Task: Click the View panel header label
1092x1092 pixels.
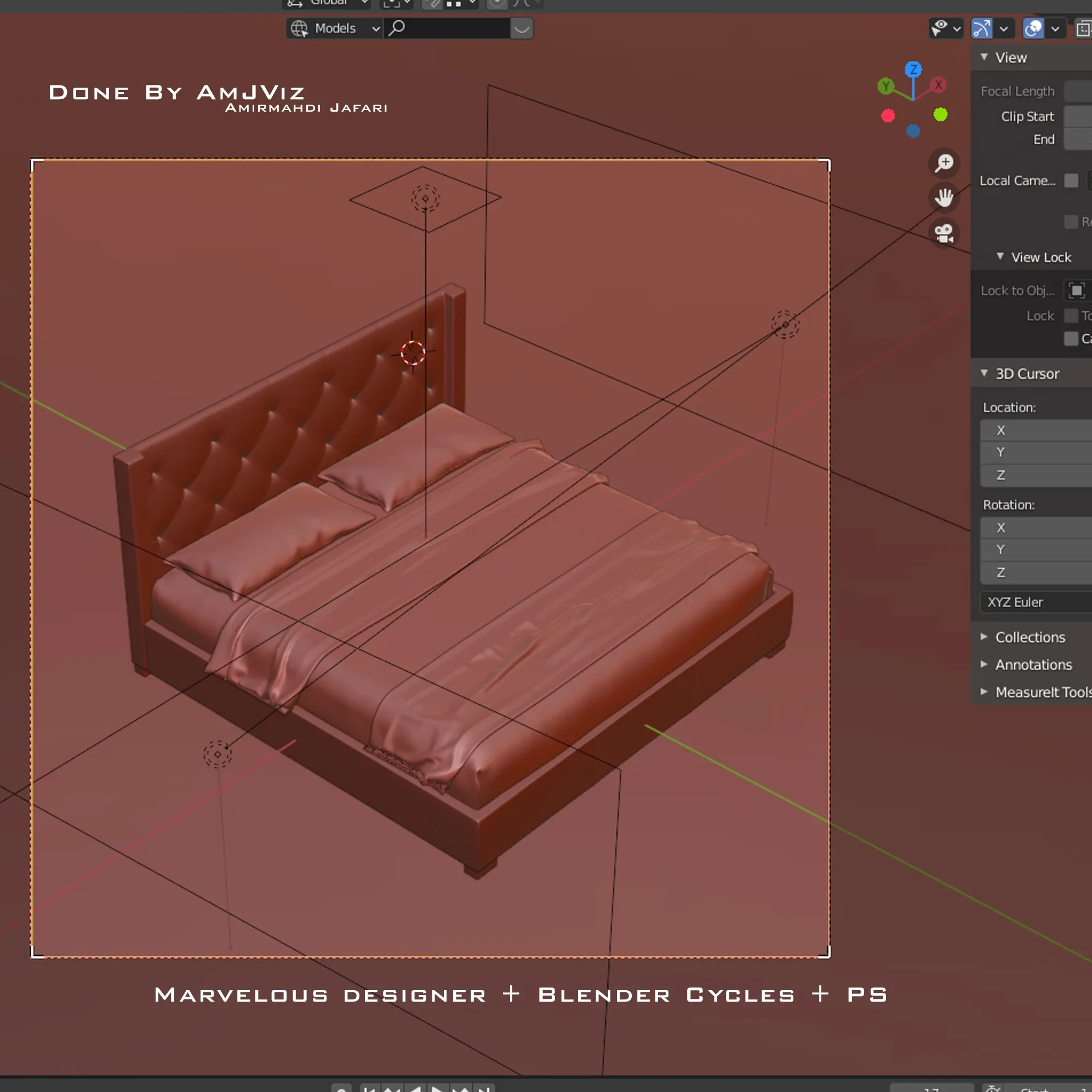Action: [1011, 57]
